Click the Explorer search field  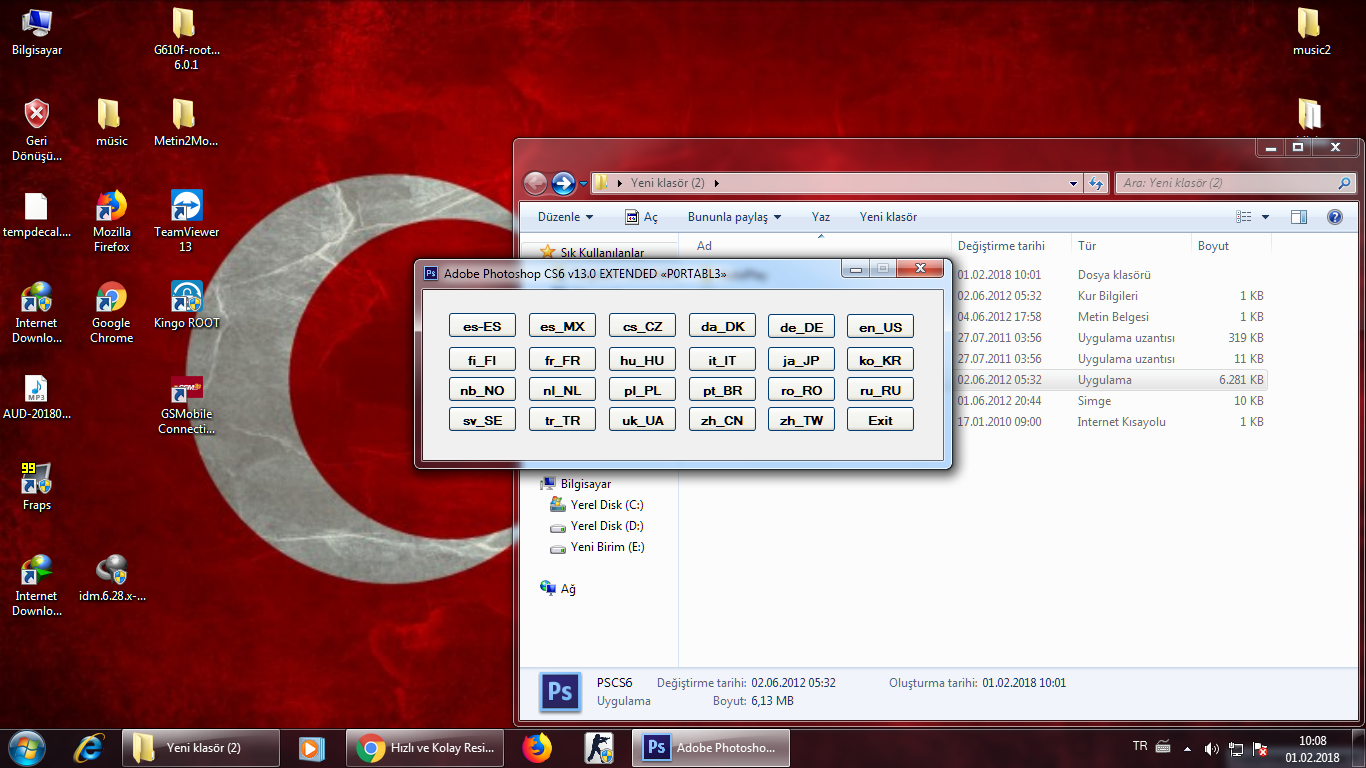(x=1234, y=183)
